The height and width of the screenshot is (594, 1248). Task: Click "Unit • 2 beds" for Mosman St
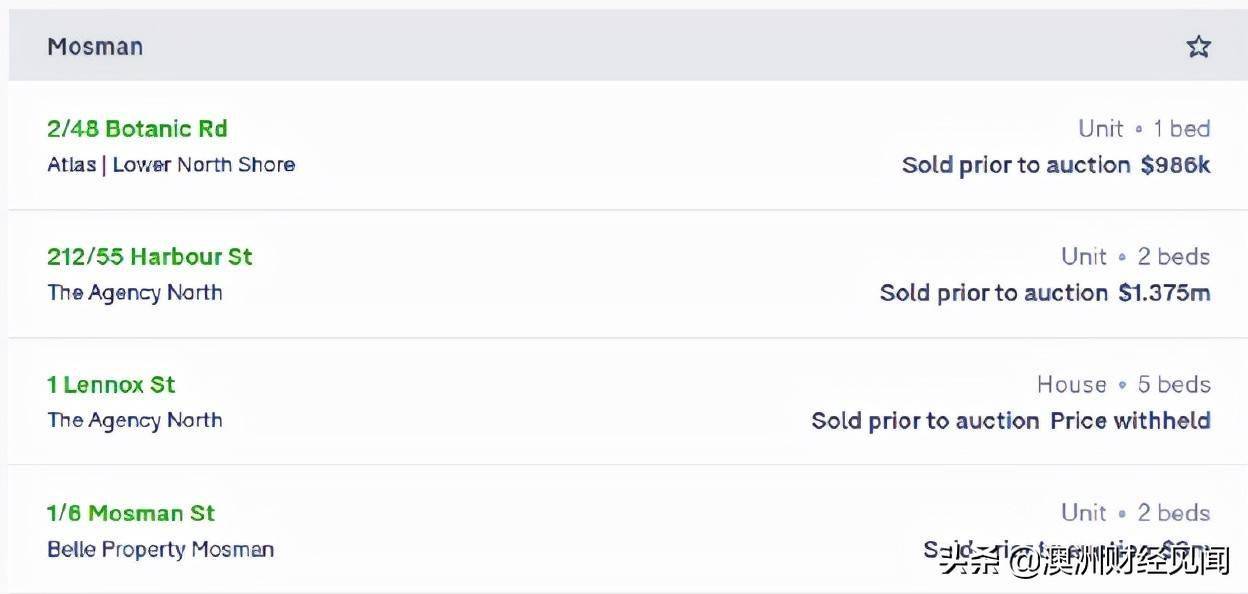point(1136,513)
